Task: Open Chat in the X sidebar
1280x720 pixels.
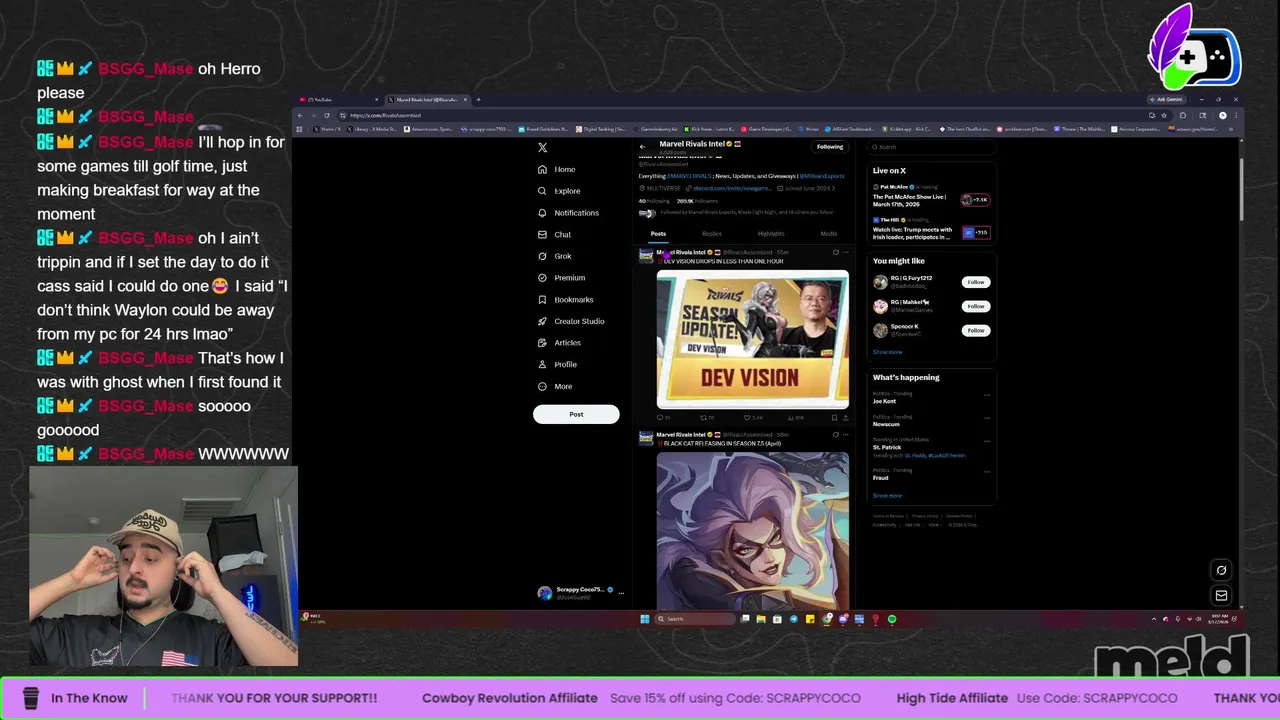Action: (554, 235)
